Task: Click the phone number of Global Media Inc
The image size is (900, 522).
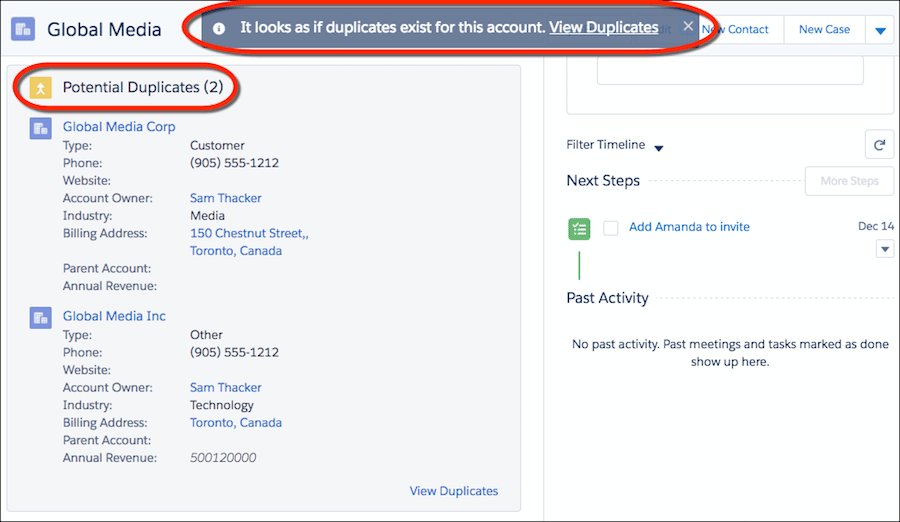Action: point(234,353)
